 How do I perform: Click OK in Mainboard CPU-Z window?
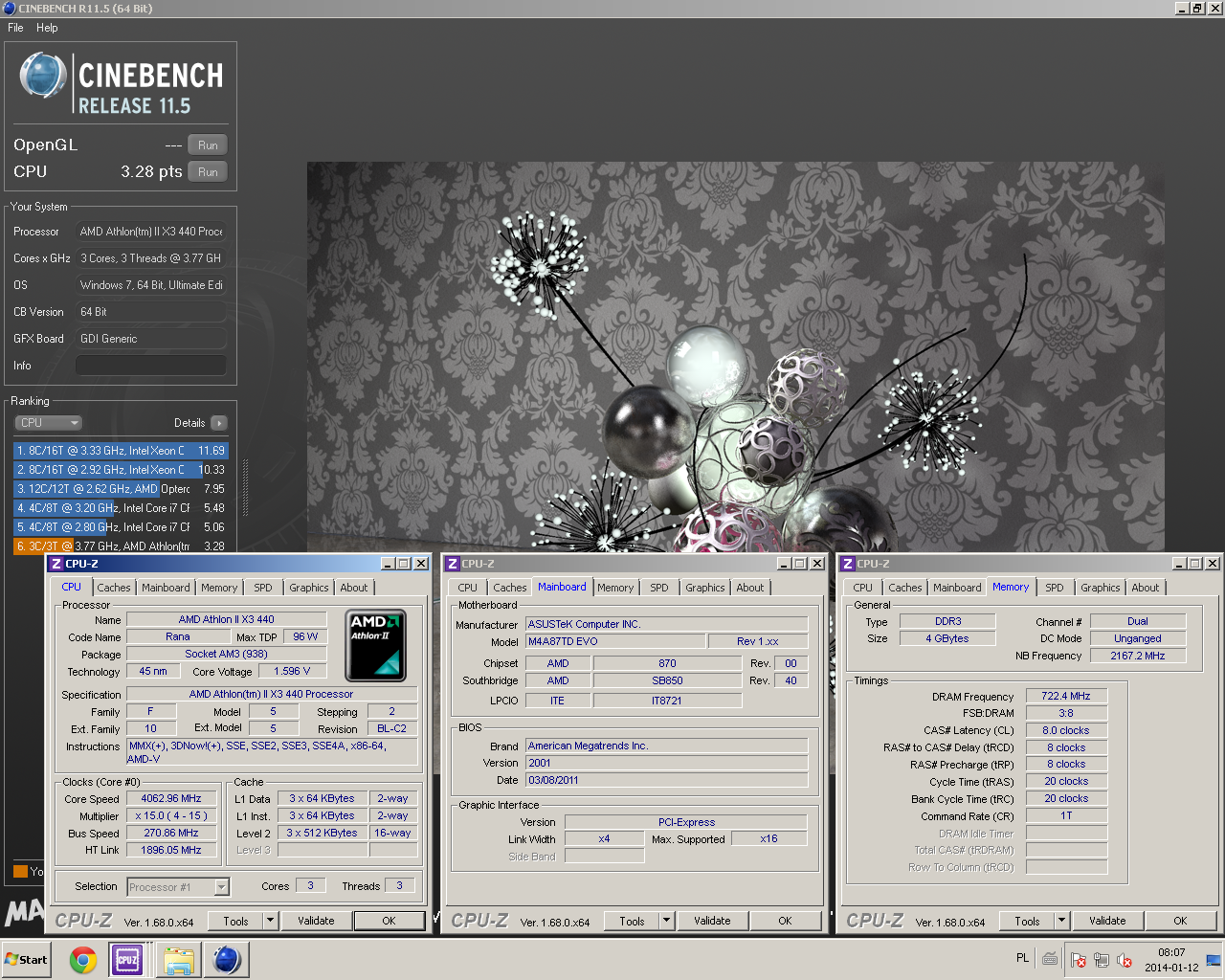785,921
